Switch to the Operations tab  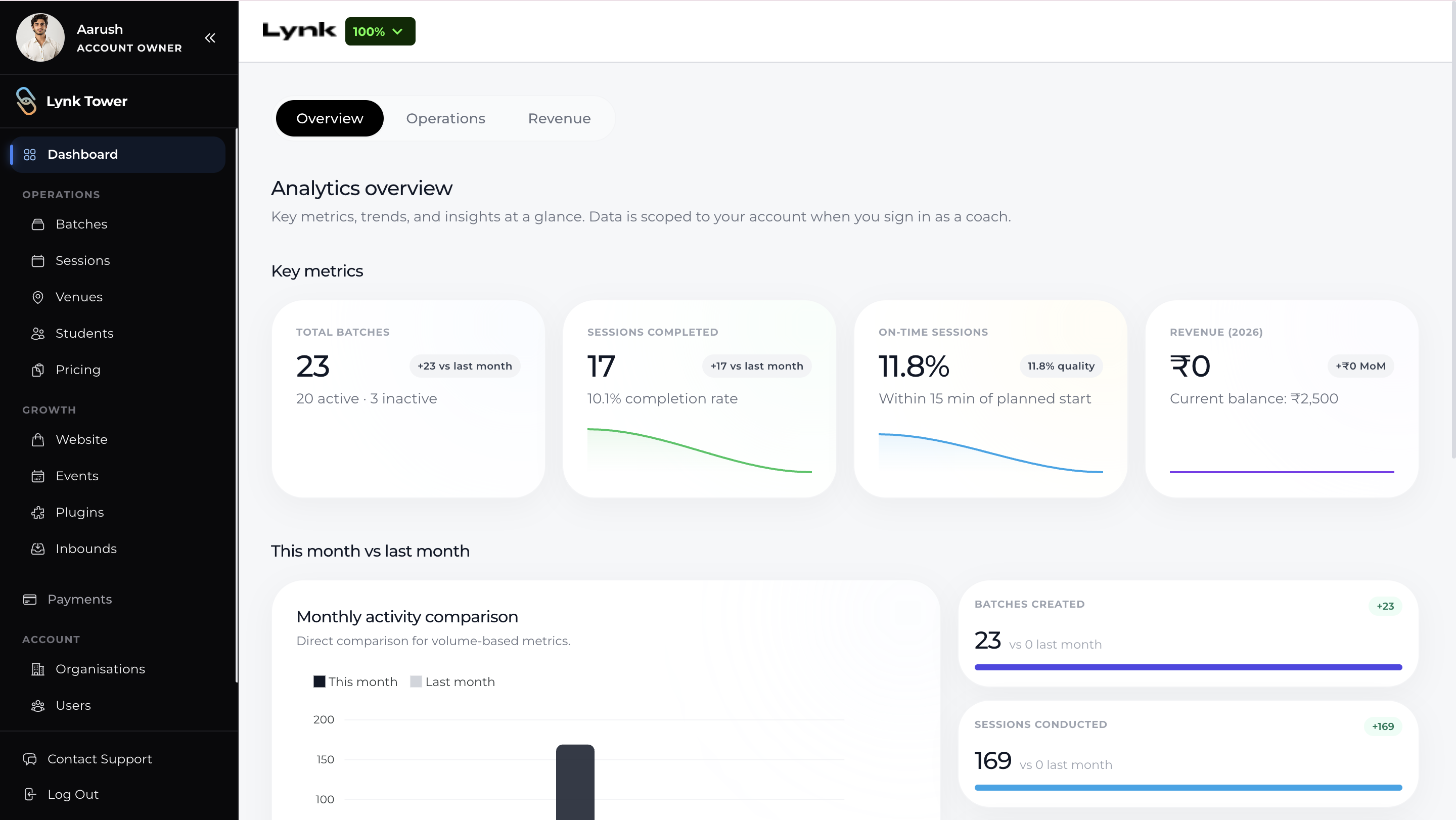click(445, 118)
